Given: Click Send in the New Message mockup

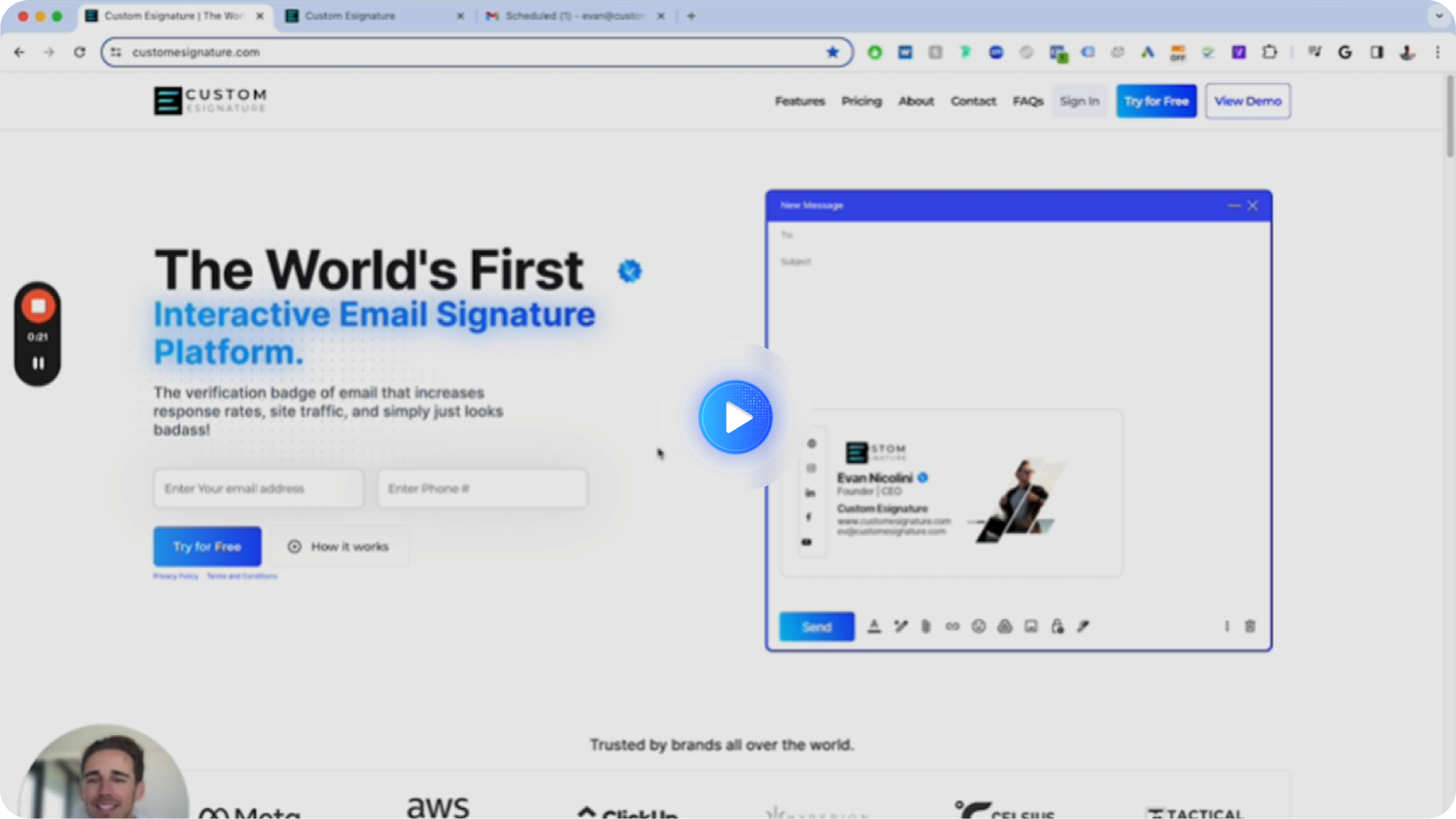Looking at the screenshot, I should (816, 627).
